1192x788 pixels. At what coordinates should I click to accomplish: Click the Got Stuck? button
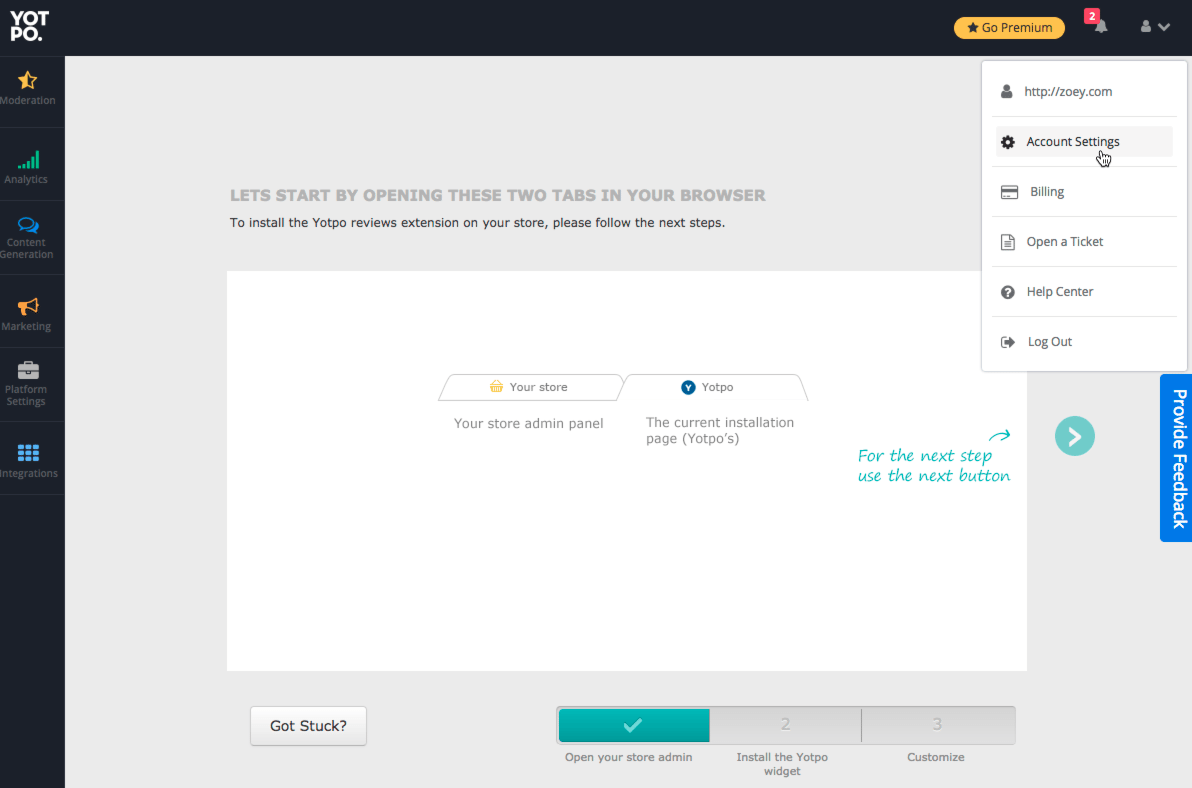(x=309, y=726)
